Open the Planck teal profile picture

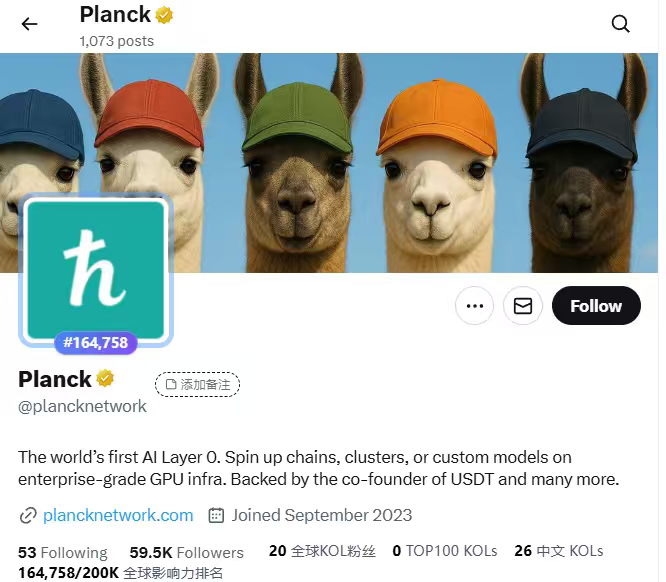pos(96,270)
